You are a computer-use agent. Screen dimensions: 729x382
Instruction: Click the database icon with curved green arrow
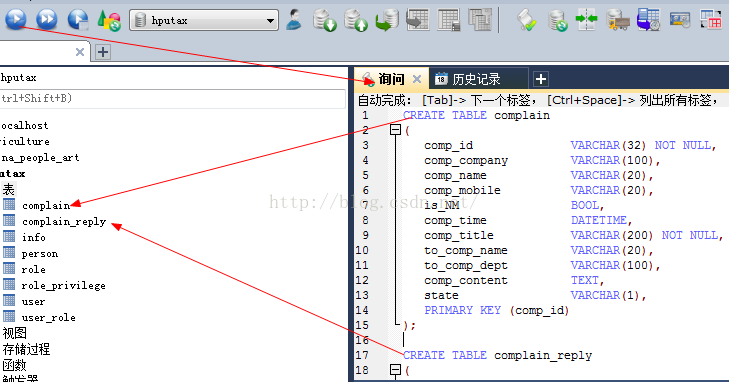pyautogui.click(x=387, y=20)
